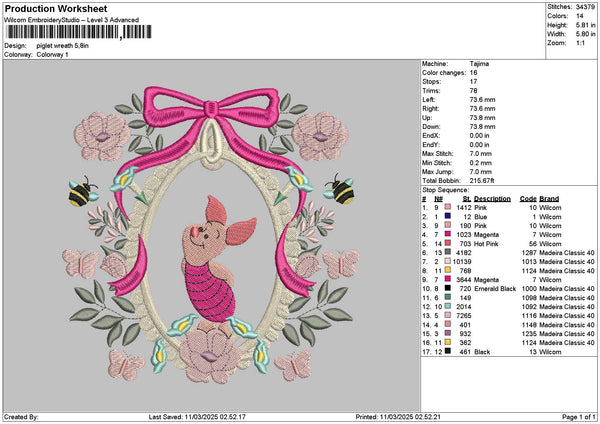600x424 pixels.
Task: Click the Total Bobbin value 215.67ft
Action: tap(483, 181)
